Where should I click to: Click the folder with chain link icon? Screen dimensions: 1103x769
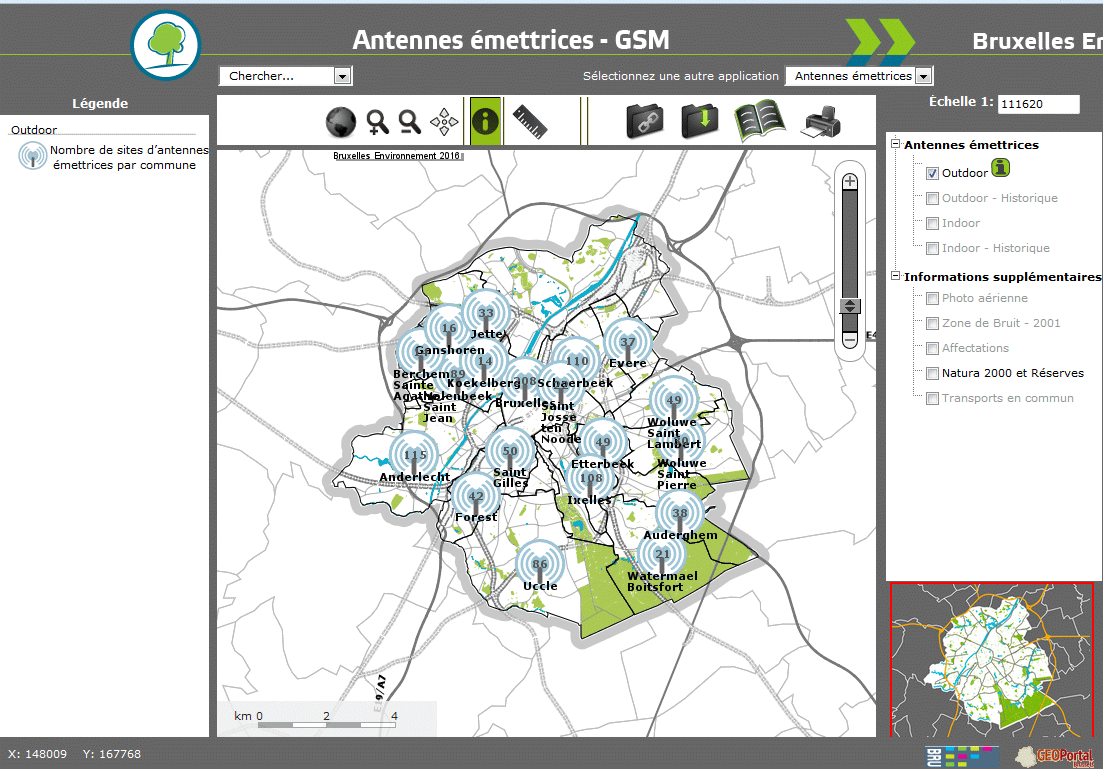645,121
